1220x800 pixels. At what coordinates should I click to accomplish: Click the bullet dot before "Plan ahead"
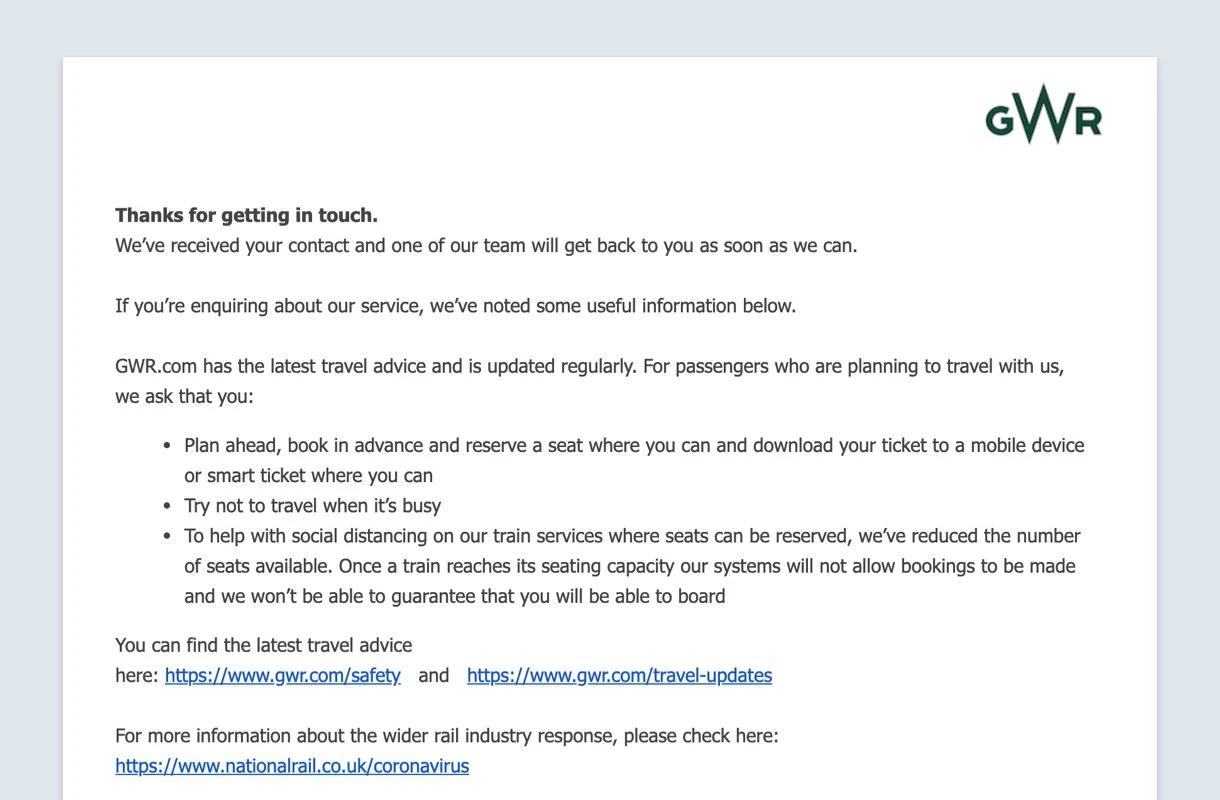coord(167,446)
